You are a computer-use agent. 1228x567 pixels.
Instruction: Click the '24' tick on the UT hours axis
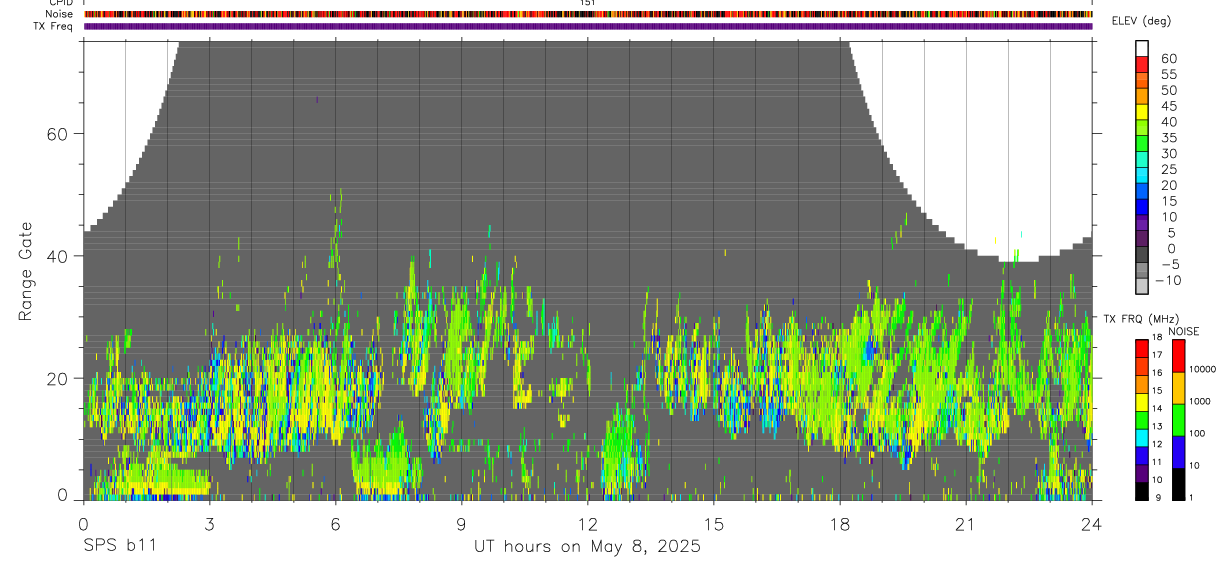point(1092,524)
